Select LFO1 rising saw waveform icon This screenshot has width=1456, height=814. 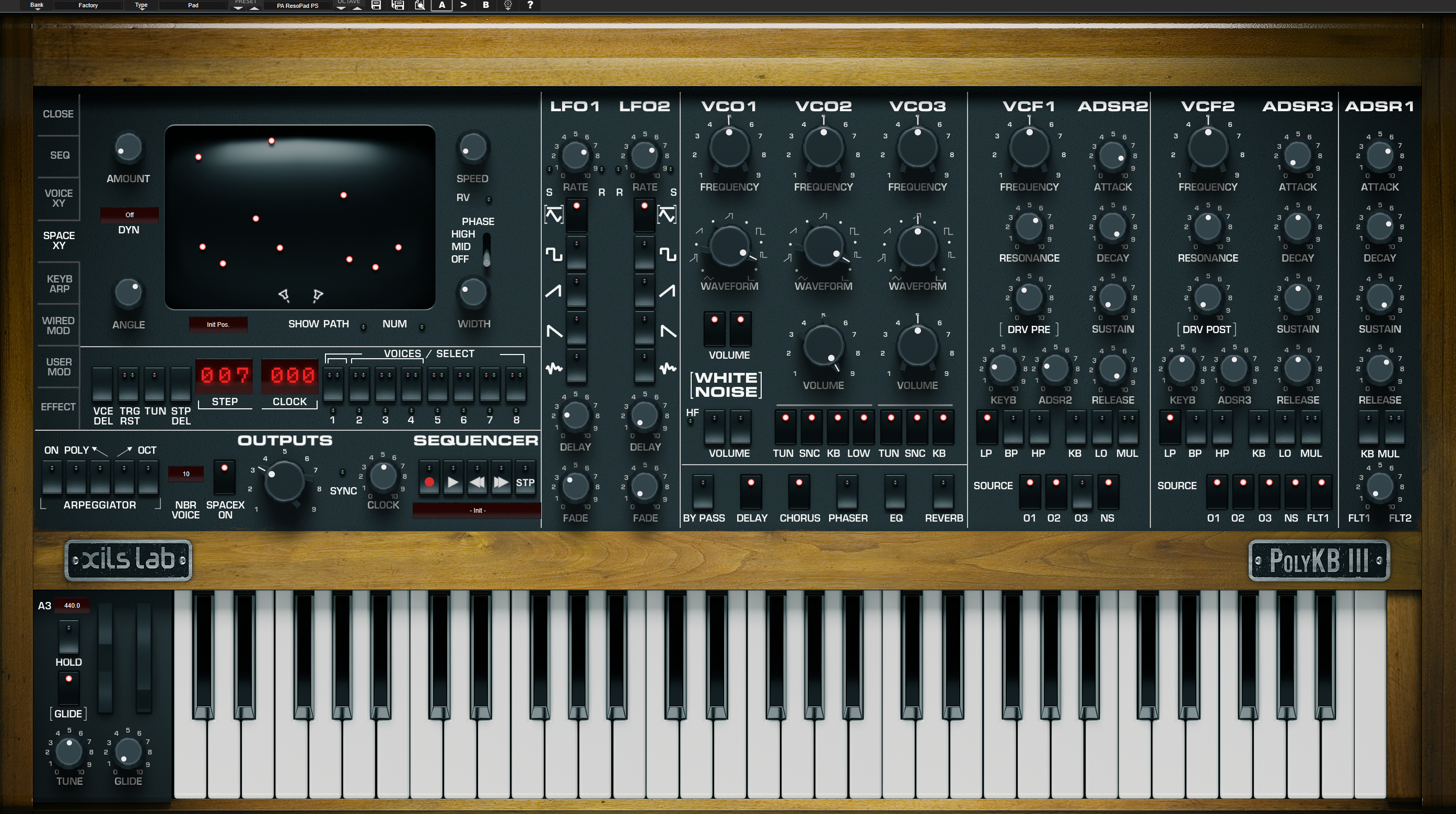click(554, 291)
